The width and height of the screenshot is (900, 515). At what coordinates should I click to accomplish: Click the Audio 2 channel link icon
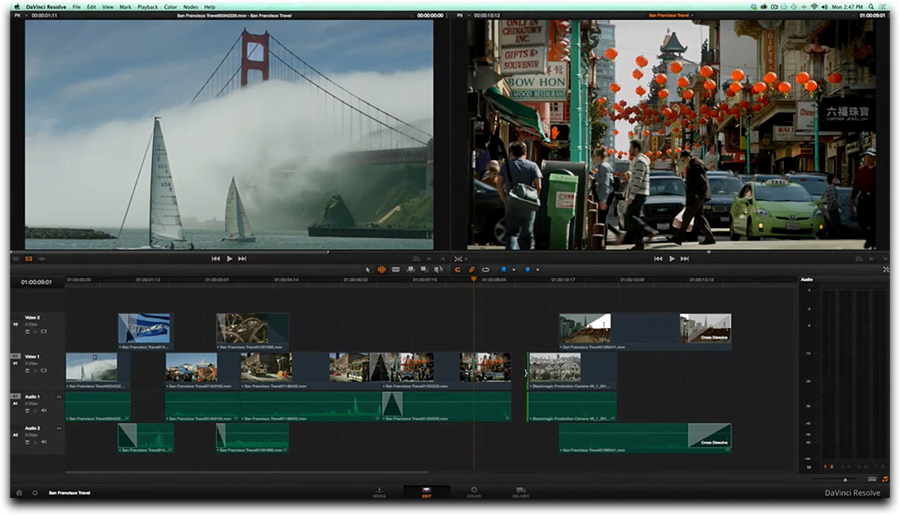tap(59, 428)
